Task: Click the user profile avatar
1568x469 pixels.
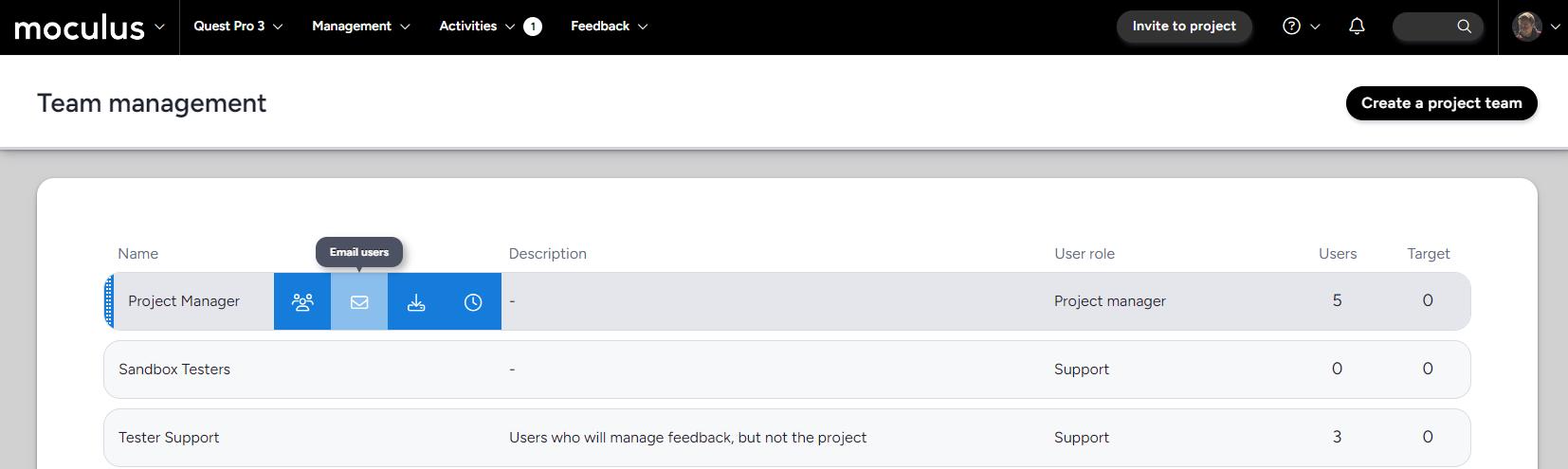Action: point(1526,27)
